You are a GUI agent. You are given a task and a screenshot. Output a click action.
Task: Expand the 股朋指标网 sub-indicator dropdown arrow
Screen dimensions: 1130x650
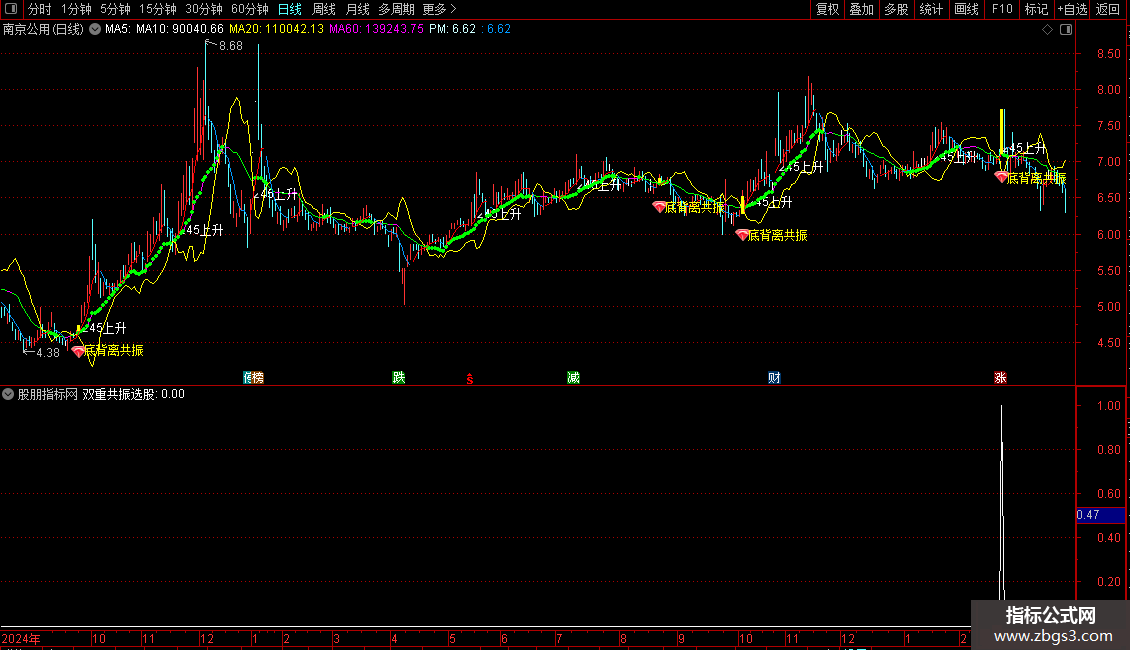[x=8, y=394]
